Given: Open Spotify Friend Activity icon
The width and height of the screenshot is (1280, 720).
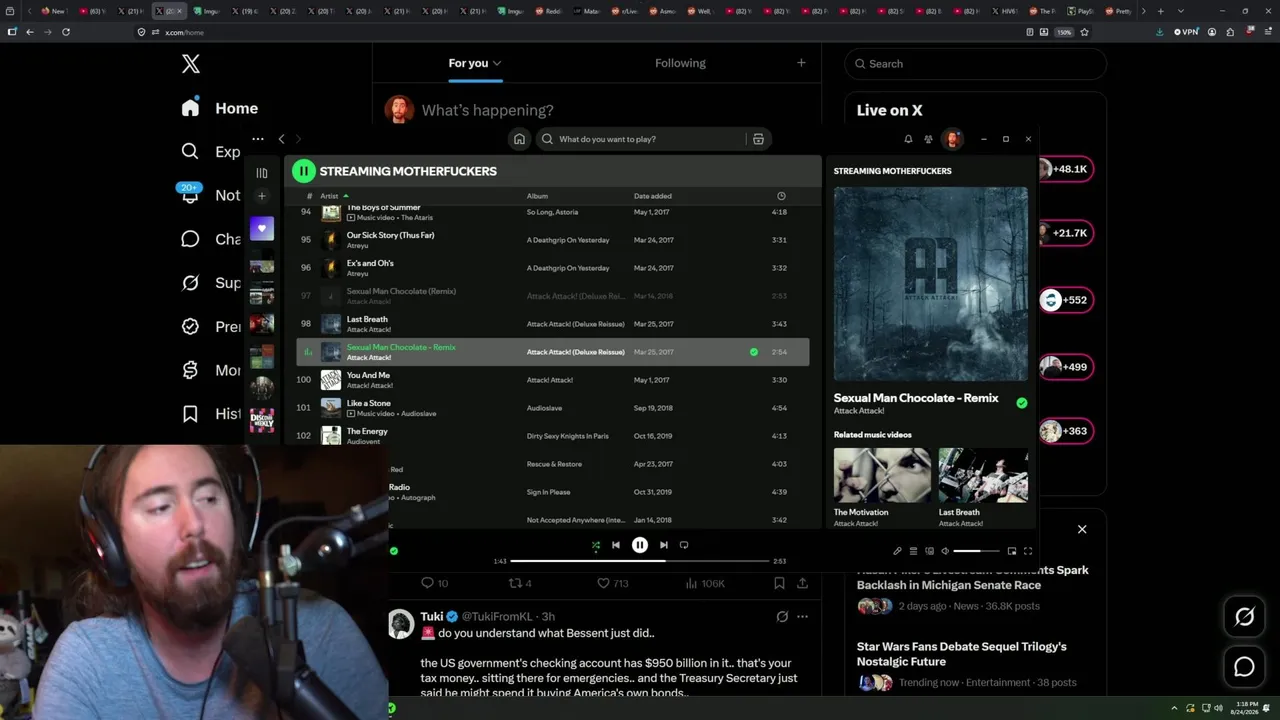Looking at the screenshot, I should pos(928,139).
